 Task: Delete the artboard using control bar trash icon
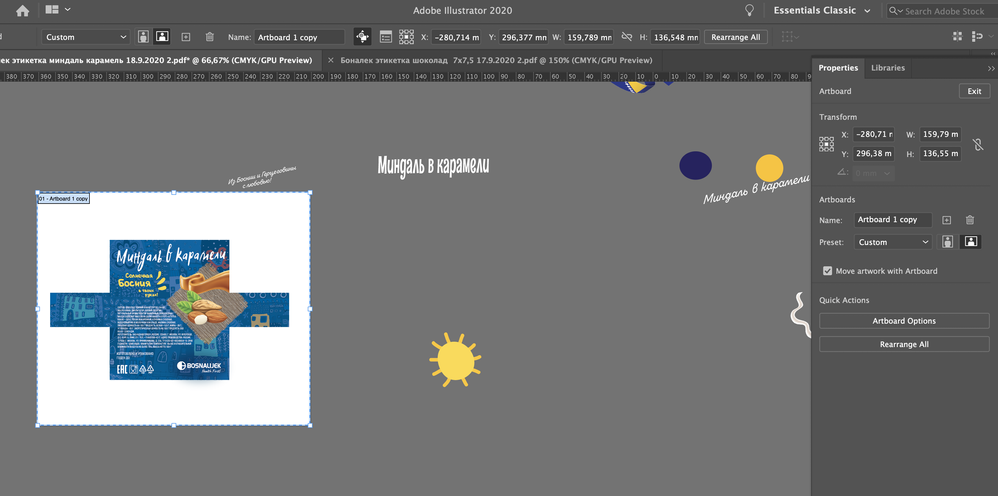pos(210,37)
